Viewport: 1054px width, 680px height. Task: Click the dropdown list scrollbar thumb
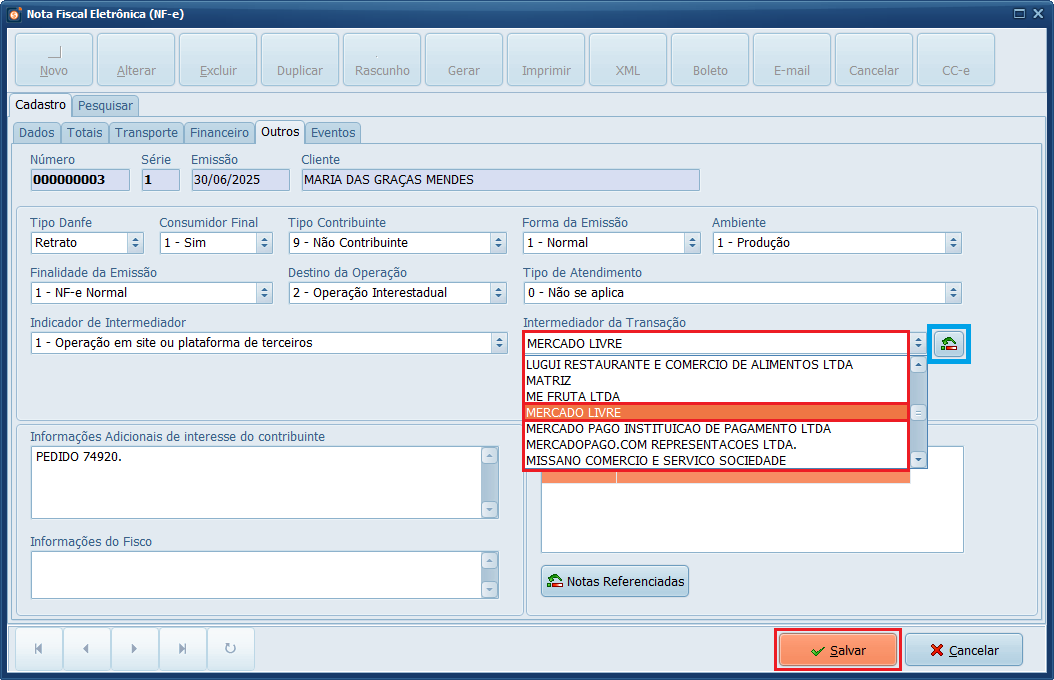[x=918, y=412]
